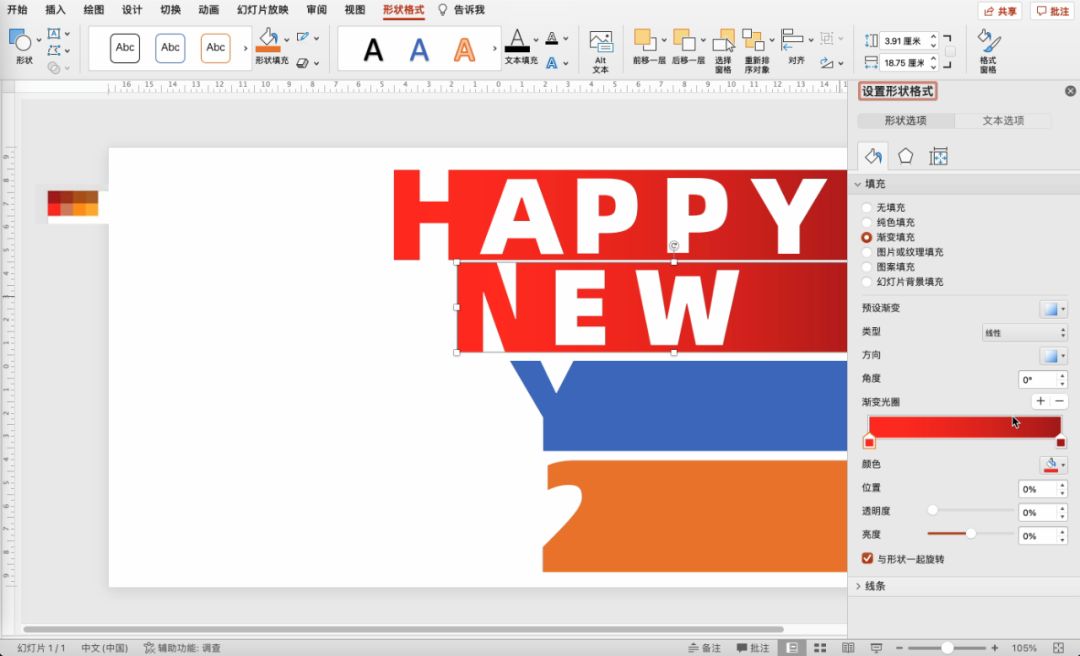Switch to reading view icon

pos(848,648)
